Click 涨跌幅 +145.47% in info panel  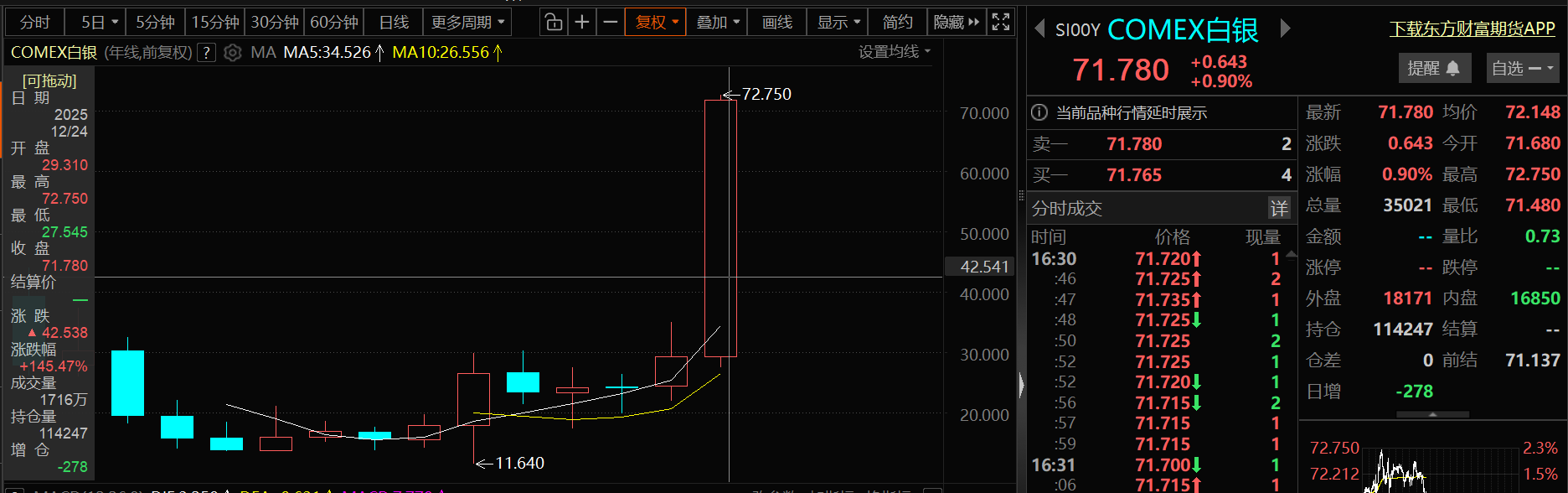53,366
